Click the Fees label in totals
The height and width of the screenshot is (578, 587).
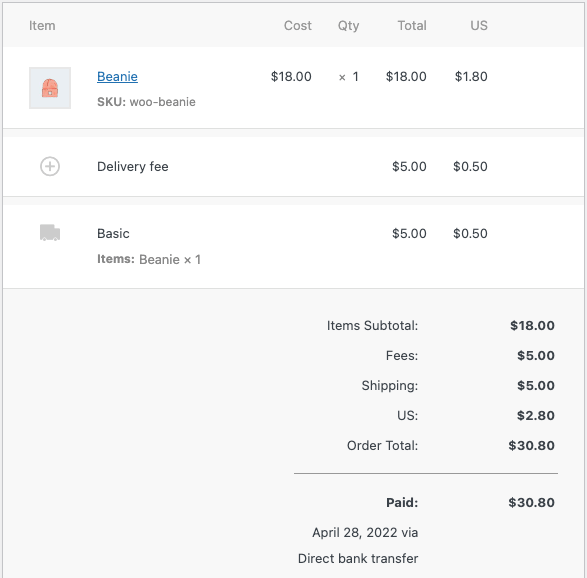click(x=402, y=356)
